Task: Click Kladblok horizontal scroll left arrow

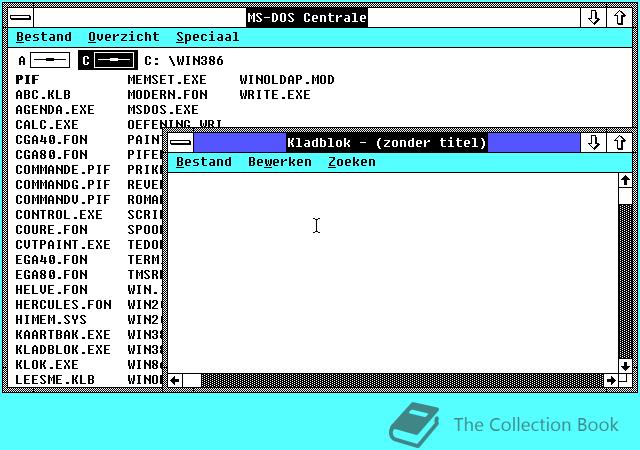Action: click(175, 381)
